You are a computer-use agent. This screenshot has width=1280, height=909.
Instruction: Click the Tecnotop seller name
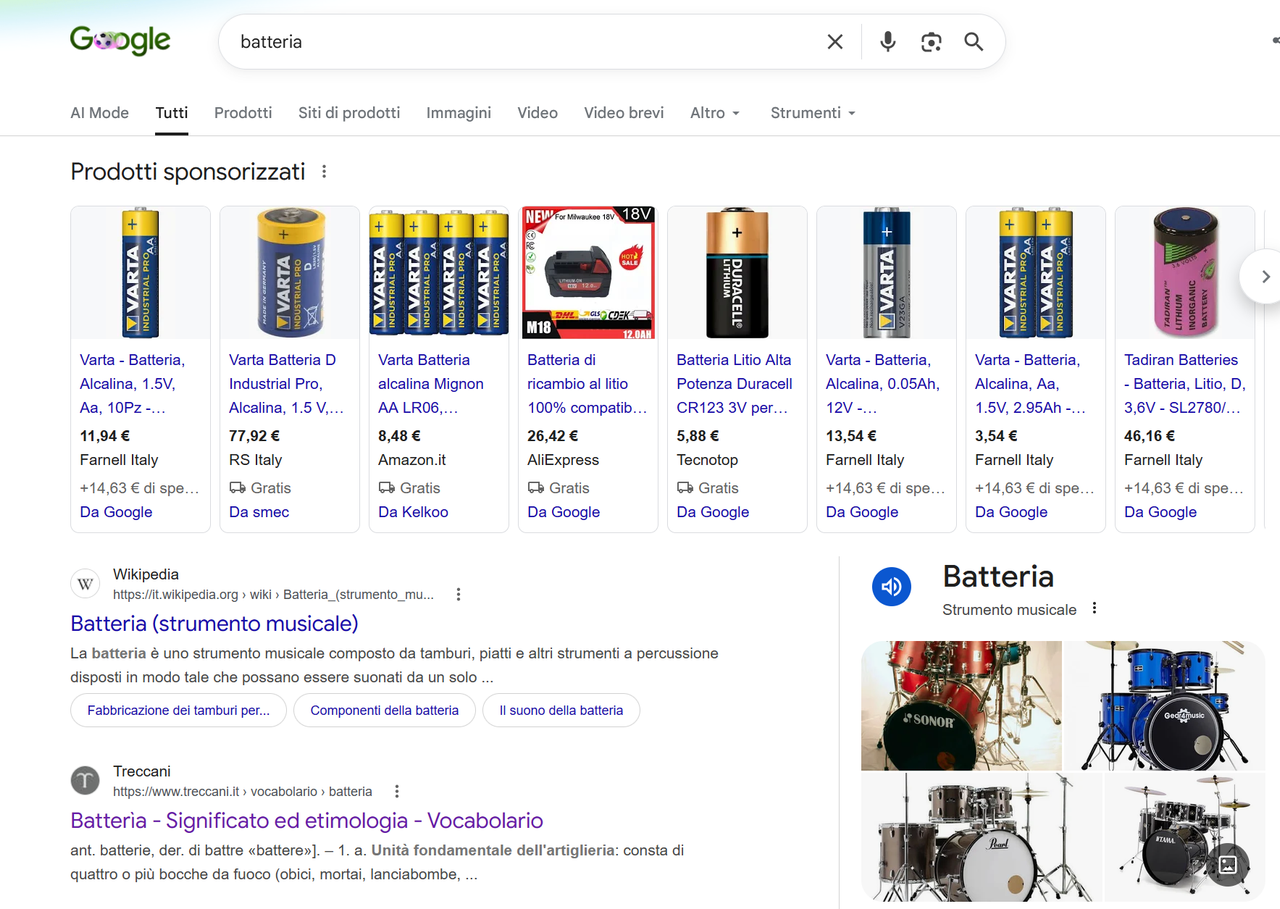(x=708, y=460)
